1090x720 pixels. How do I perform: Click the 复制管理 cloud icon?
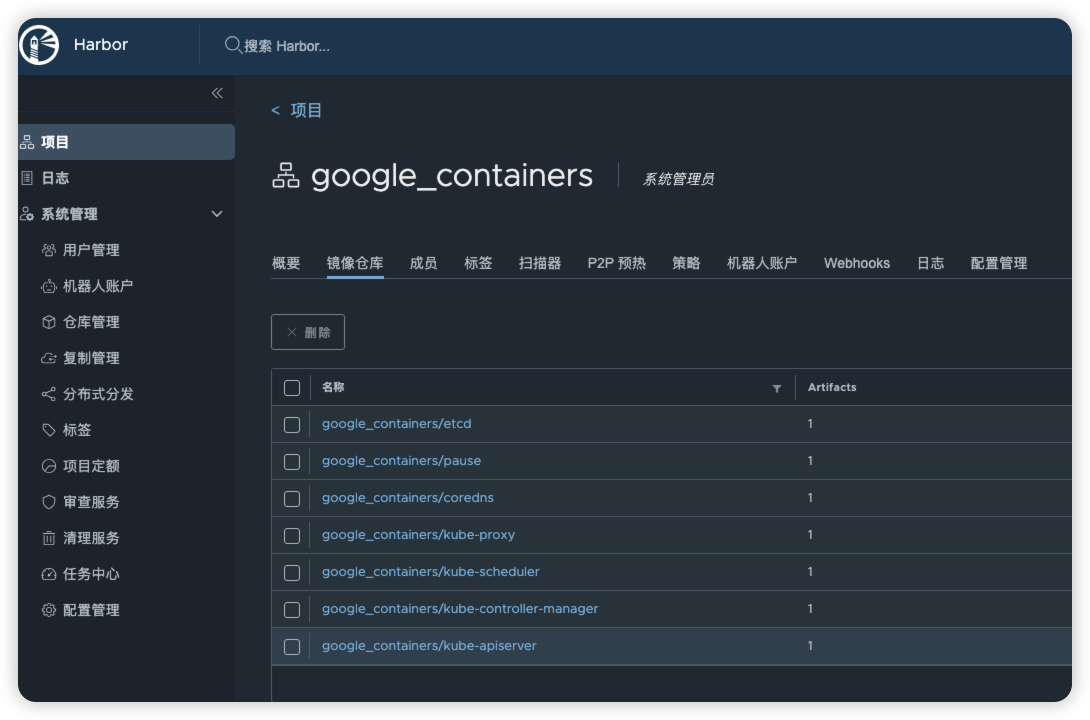pyautogui.click(x=49, y=359)
